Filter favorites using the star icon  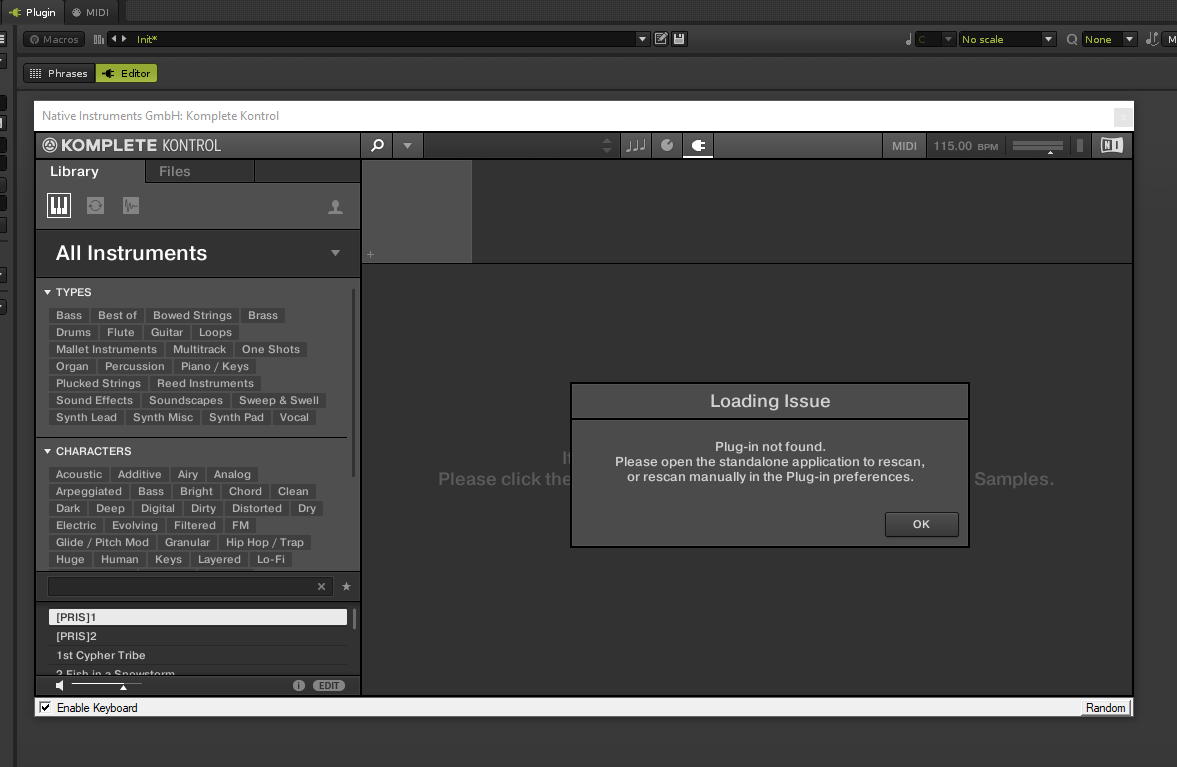346,587
